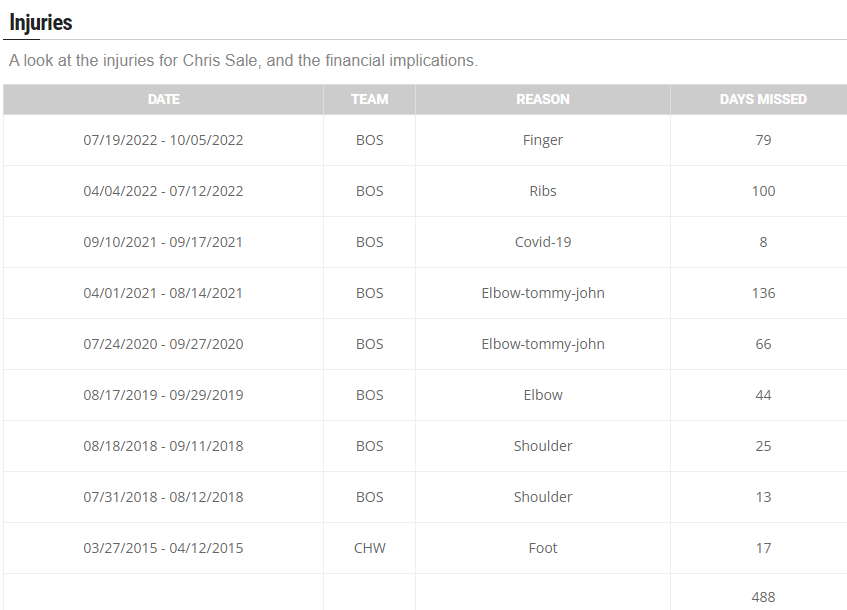Click the DAYS MISSED column header
This screenshot has height=610, width=847.
pyautogui.click(x=763, y=99)
